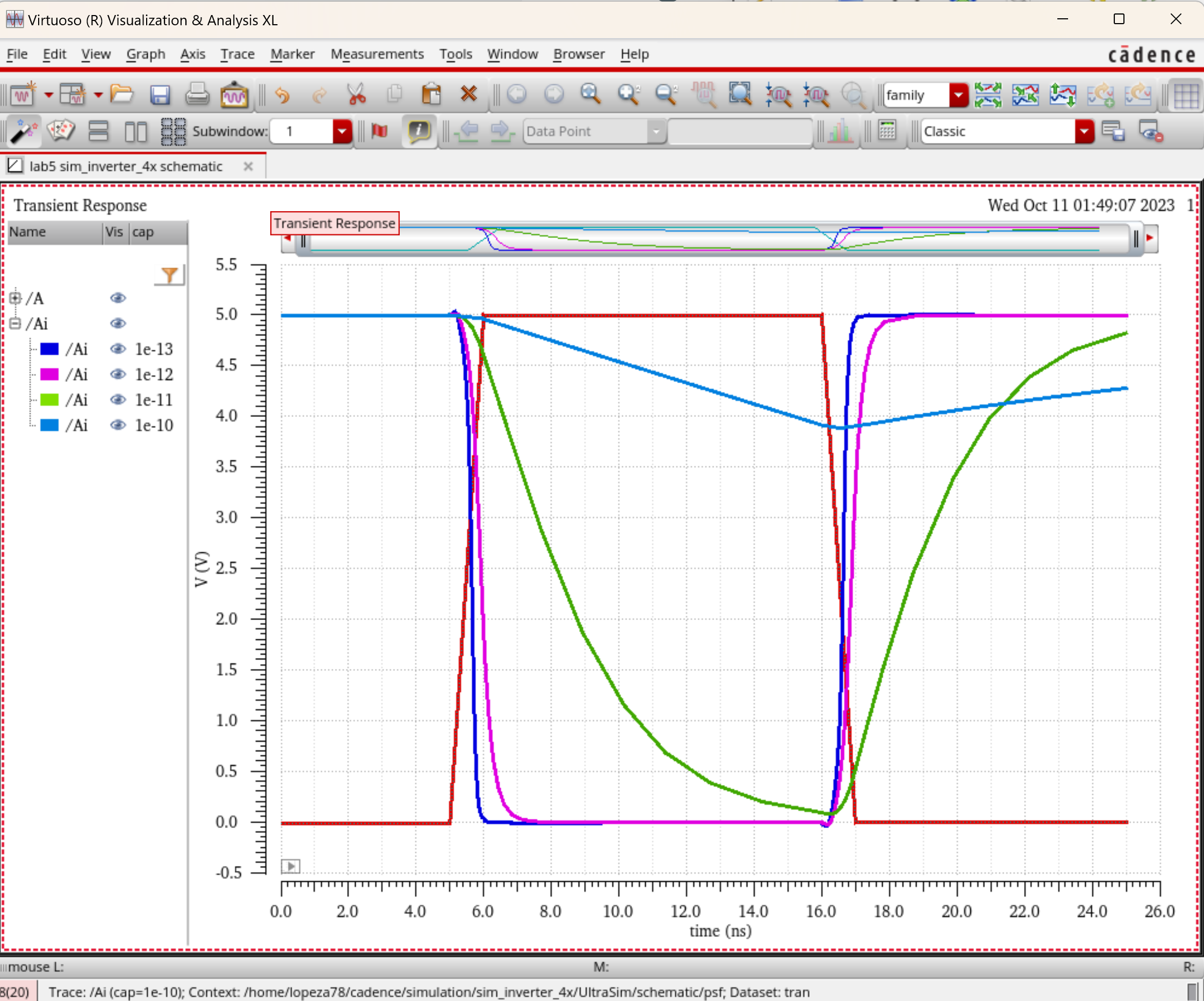Expand the /A tree node
Image resolution: width=1204 pixels, height=1001 pixels.
pos(16,298)
